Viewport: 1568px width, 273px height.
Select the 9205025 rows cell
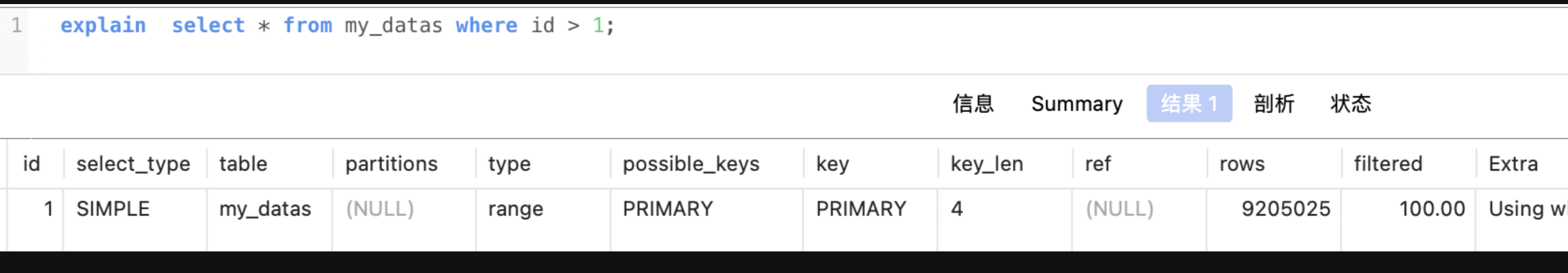pos(1285,209)
